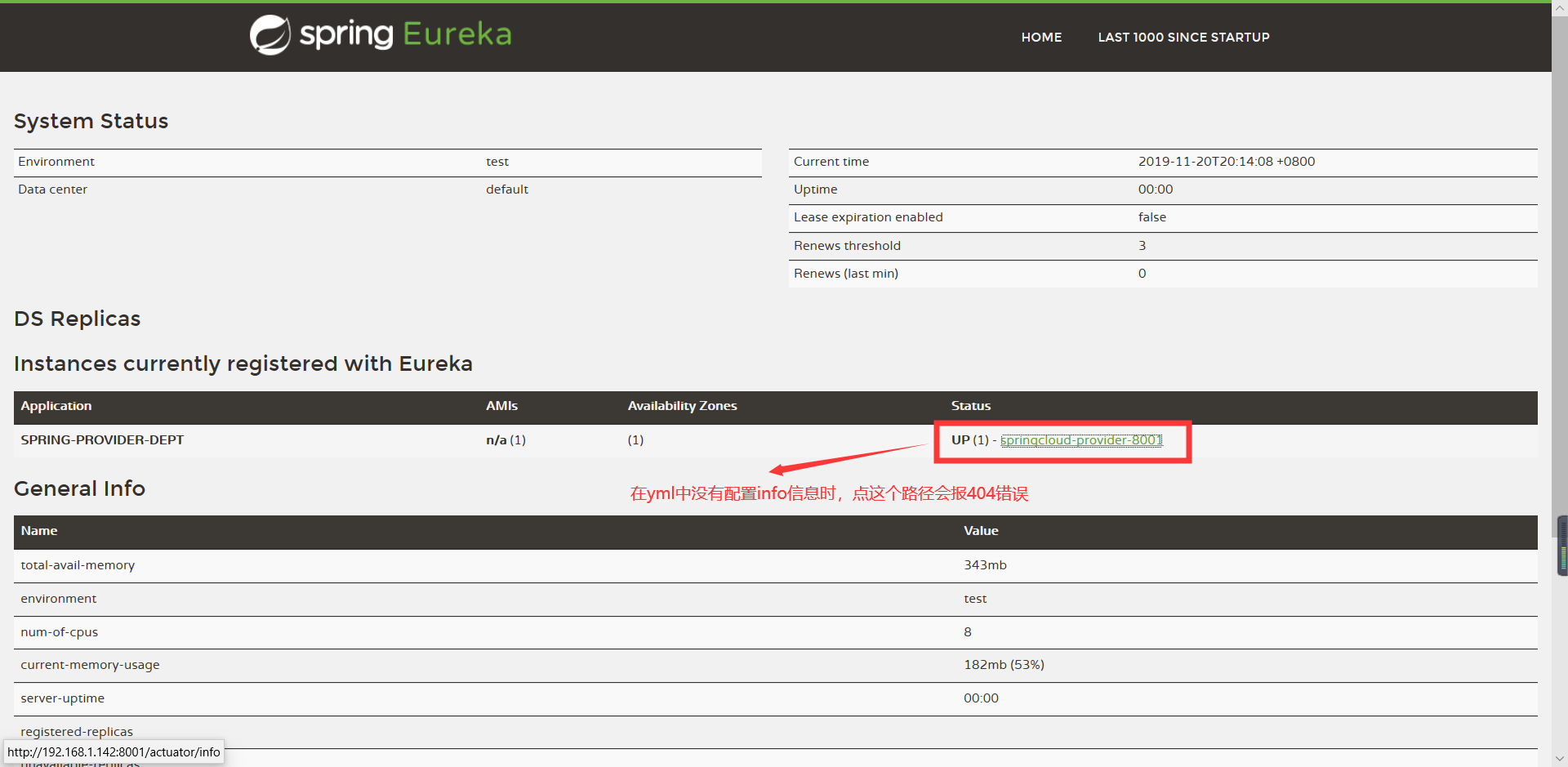
Task: Click the Current time label
Action: click(x=831, y=162)
